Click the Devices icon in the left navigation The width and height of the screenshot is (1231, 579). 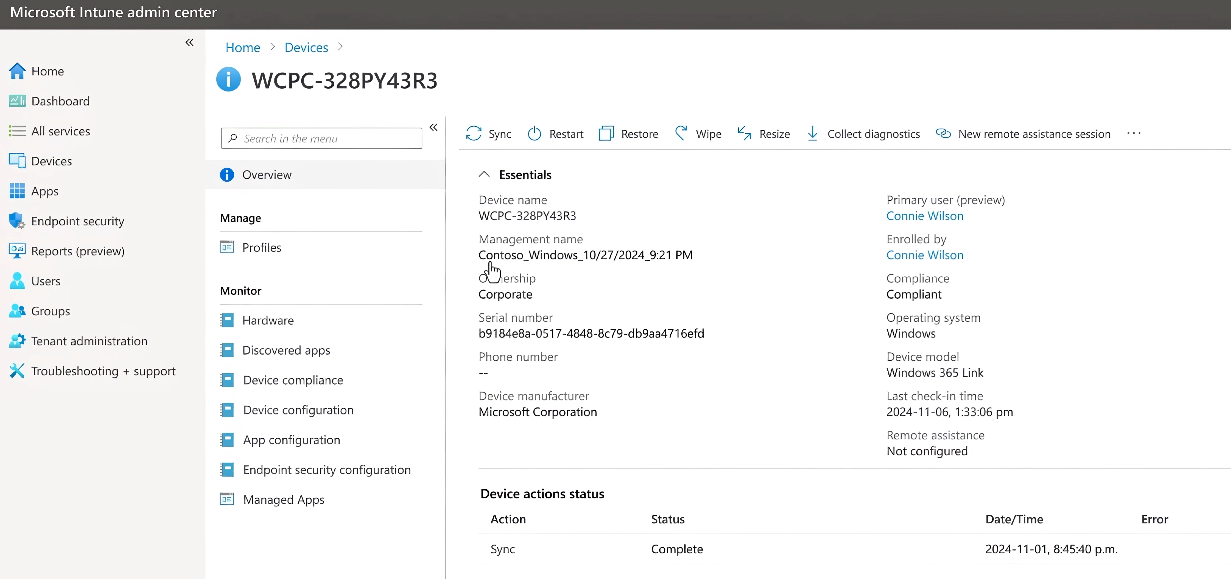pyautogui.click(x=17, y=161)
